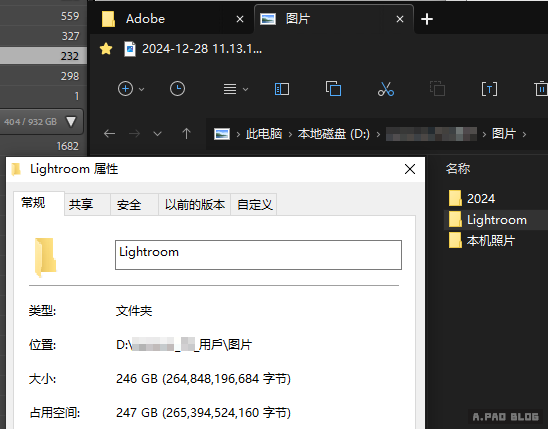Select the row showing 559 in left panel
548x429 pixels.
(43, 16)
